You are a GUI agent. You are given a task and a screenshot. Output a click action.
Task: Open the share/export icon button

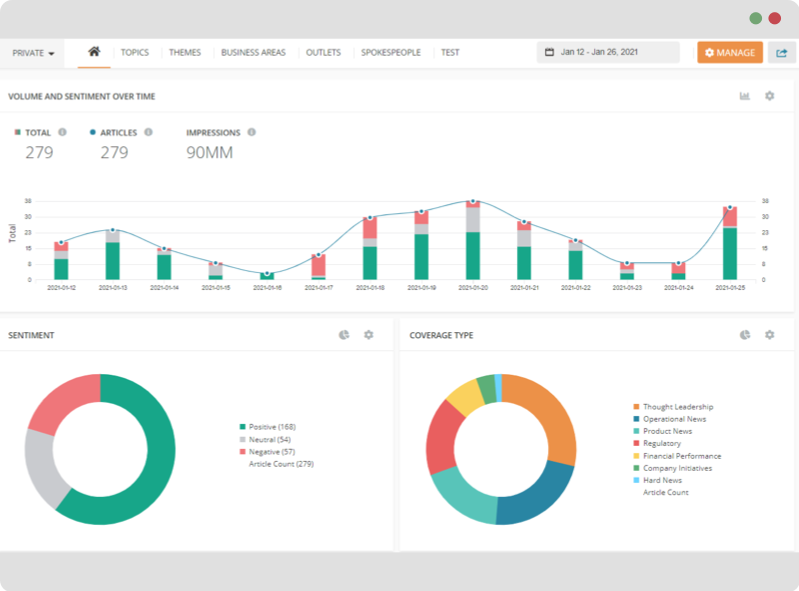click(781, 53)
